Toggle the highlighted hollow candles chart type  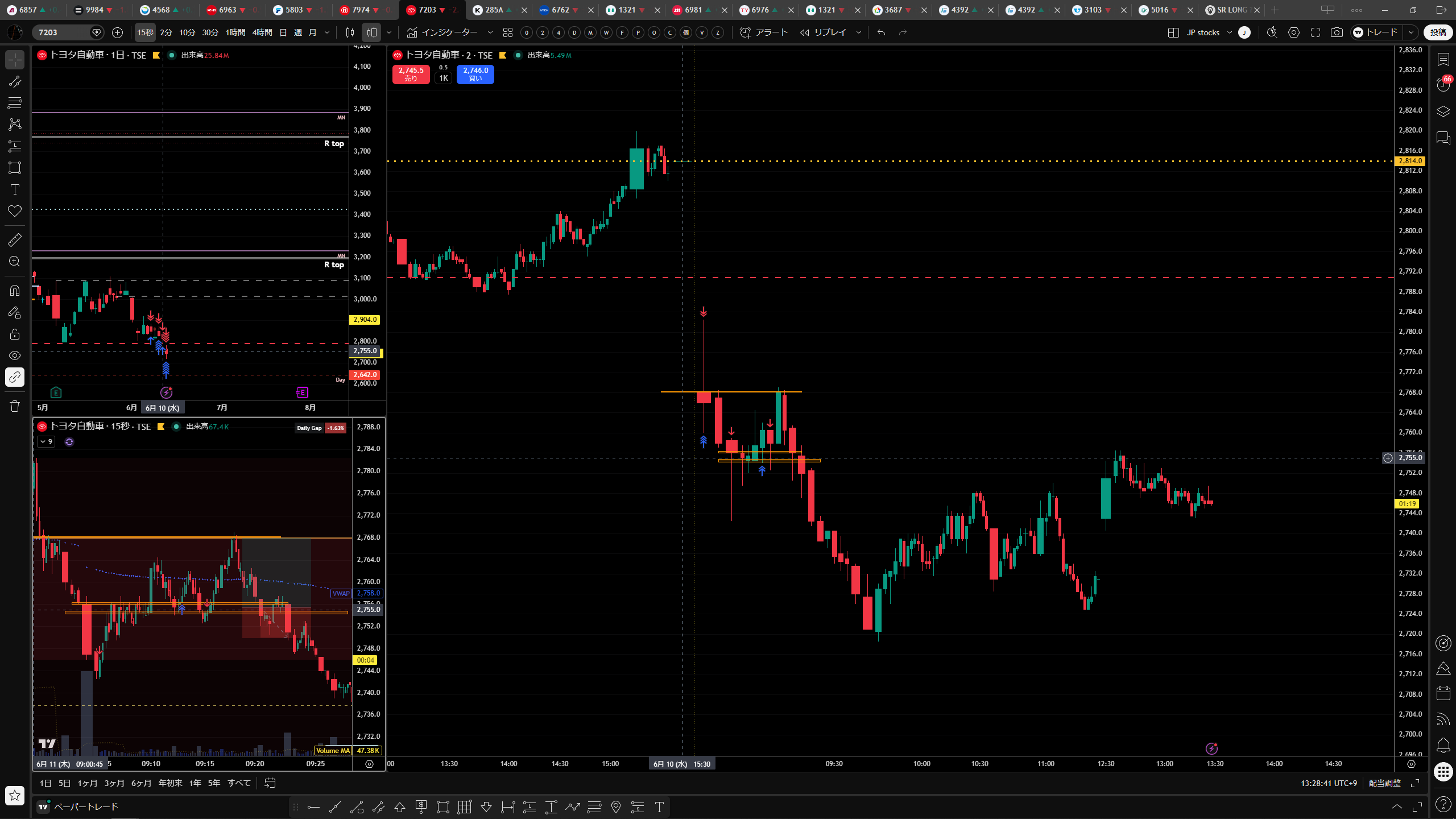point(372,32)
